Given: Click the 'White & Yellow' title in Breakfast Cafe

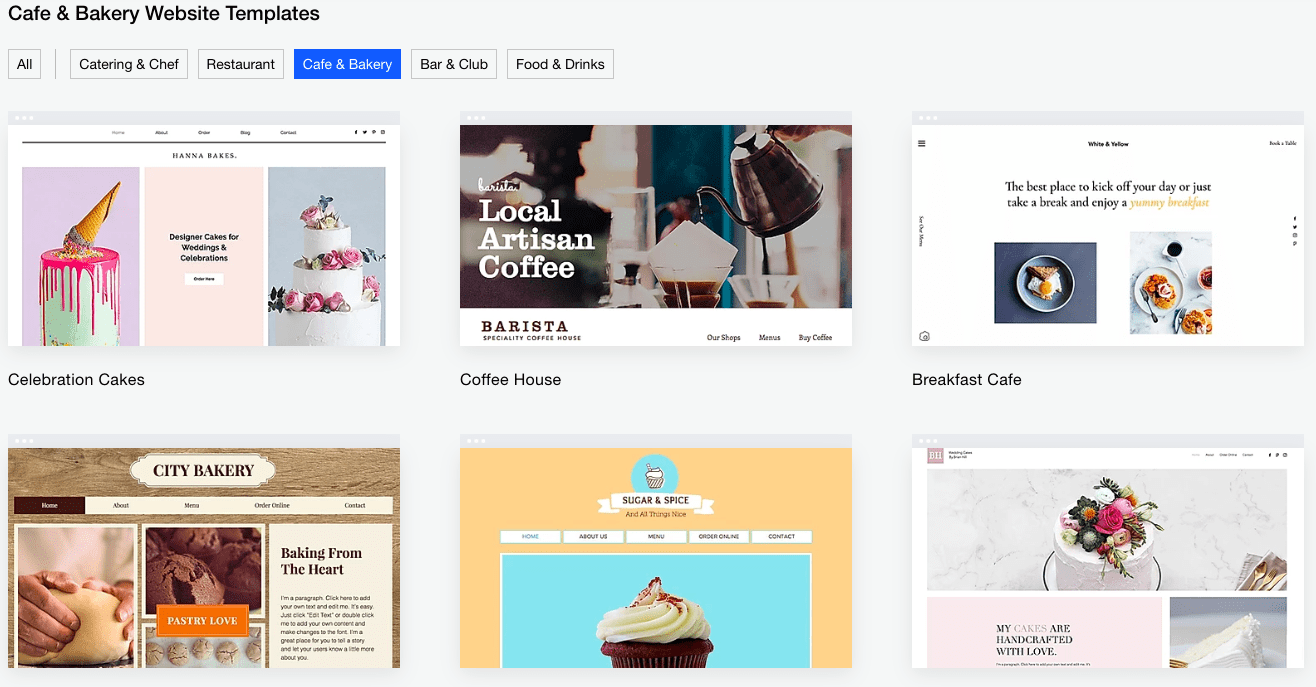Looking at the screenshot, I should click(x=1108, y=144).
